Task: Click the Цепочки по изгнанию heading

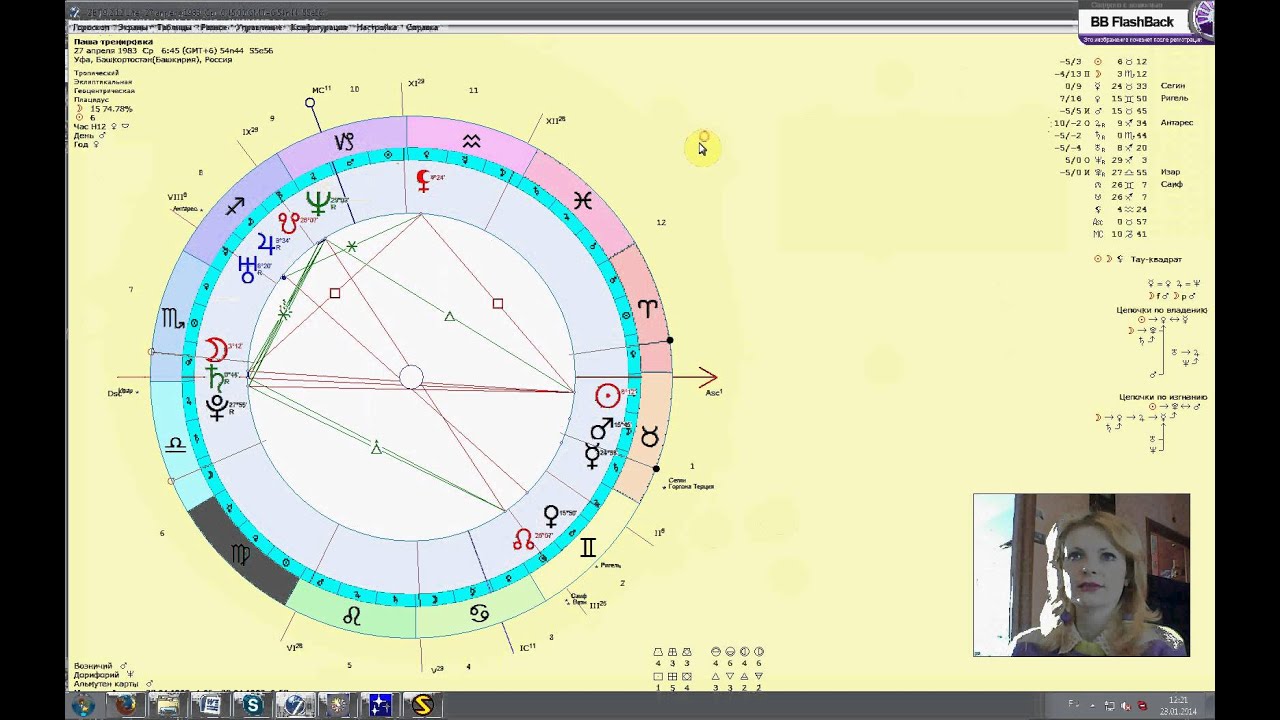Action: pyautogui.click(x=1162, y=397)
